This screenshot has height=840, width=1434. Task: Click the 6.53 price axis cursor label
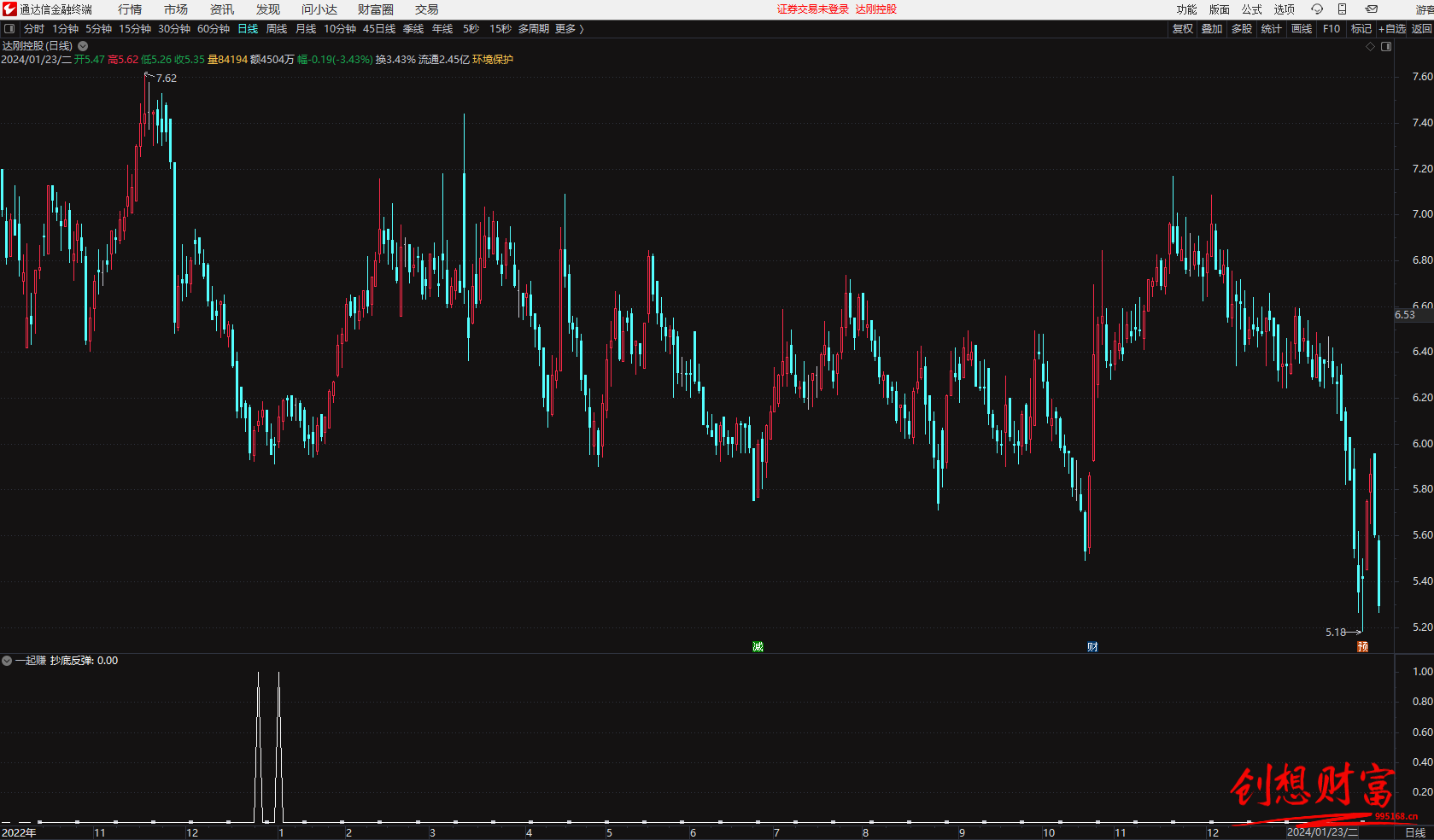pos(1405,315)
